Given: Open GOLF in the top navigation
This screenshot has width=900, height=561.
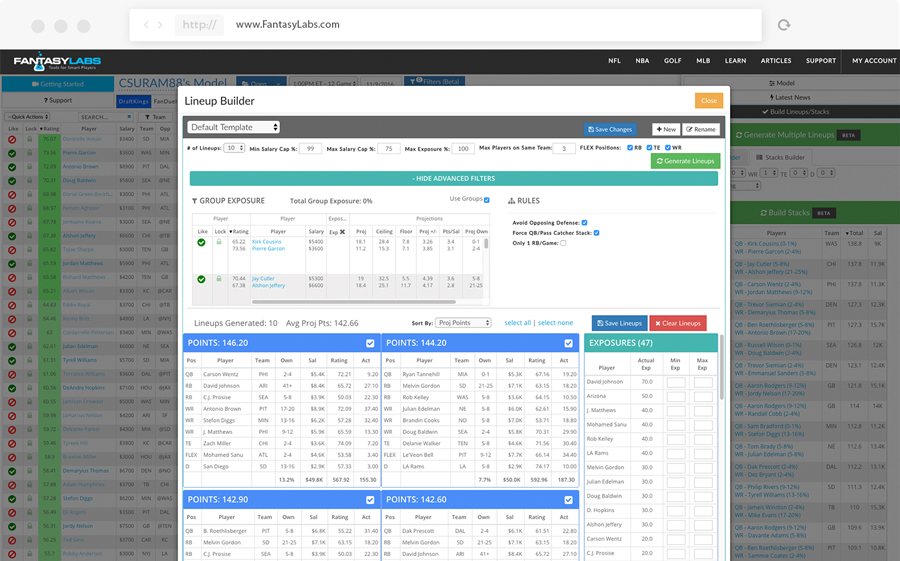Looking at the screenshot, I should pyautogui.click(x=673, y=61).
